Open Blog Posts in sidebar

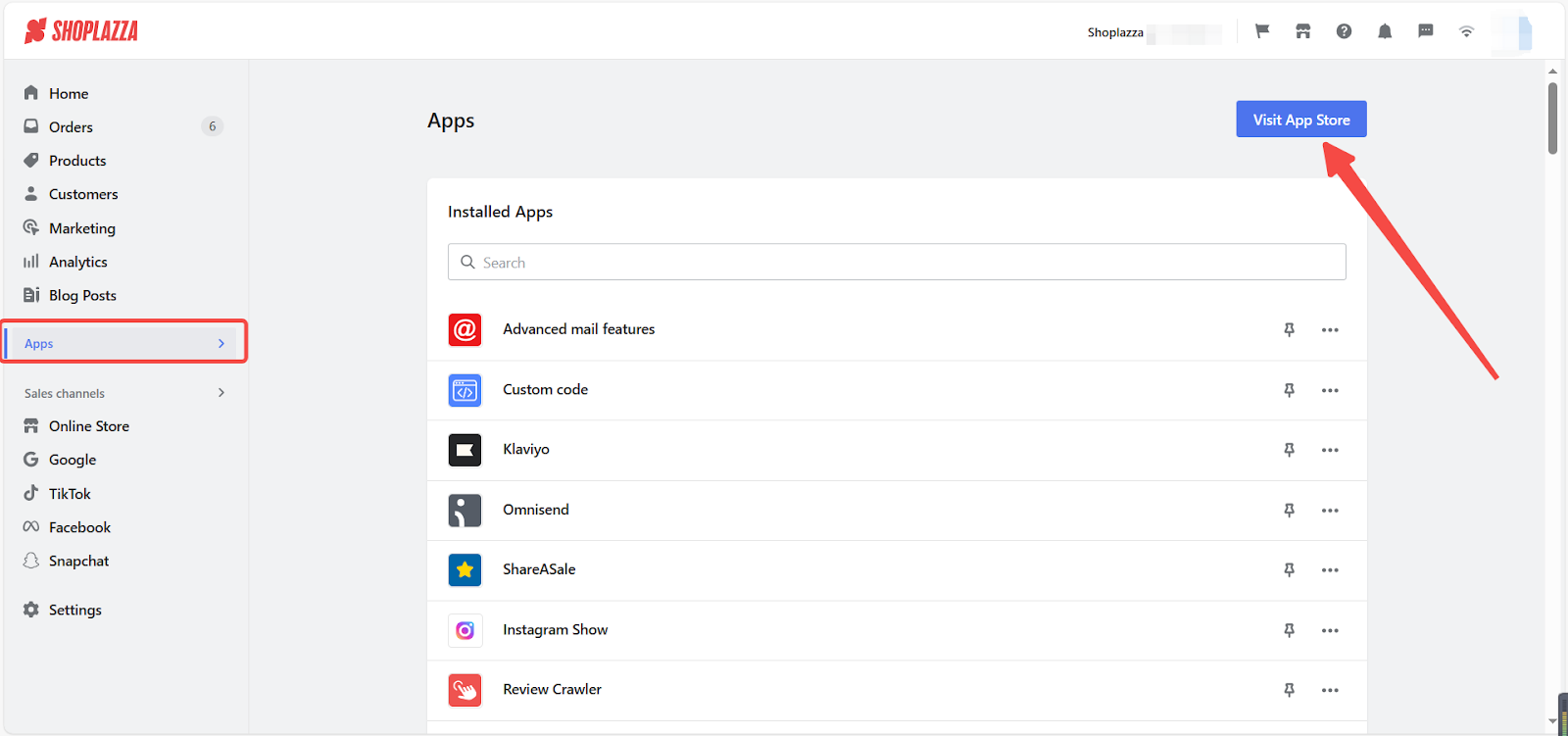82,295
